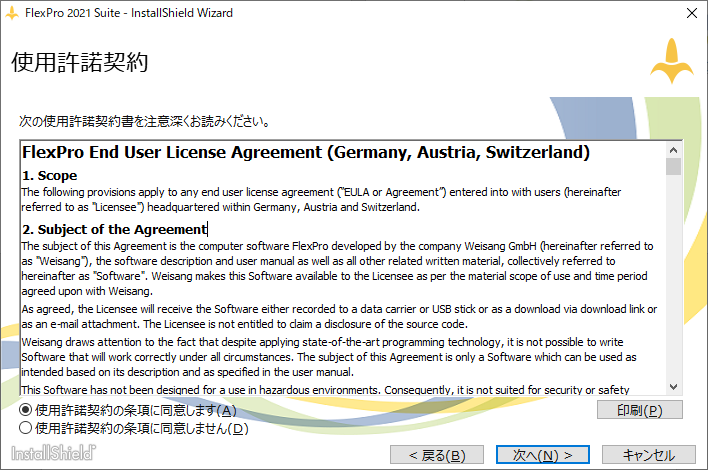Click the license text scrollbar thumb
This screenshot has height=470, width=708.
(674, 167)
